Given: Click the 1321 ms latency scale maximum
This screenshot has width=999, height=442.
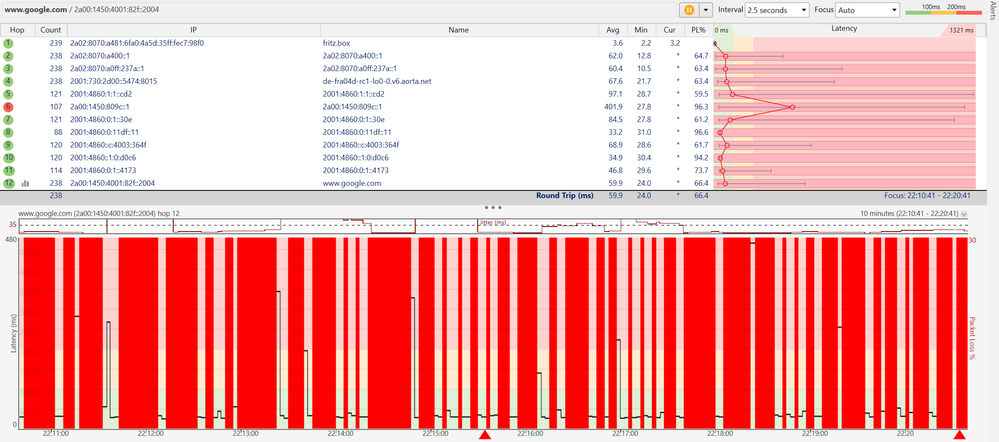Looking at the screenshot, I should (x=961, y=30).
